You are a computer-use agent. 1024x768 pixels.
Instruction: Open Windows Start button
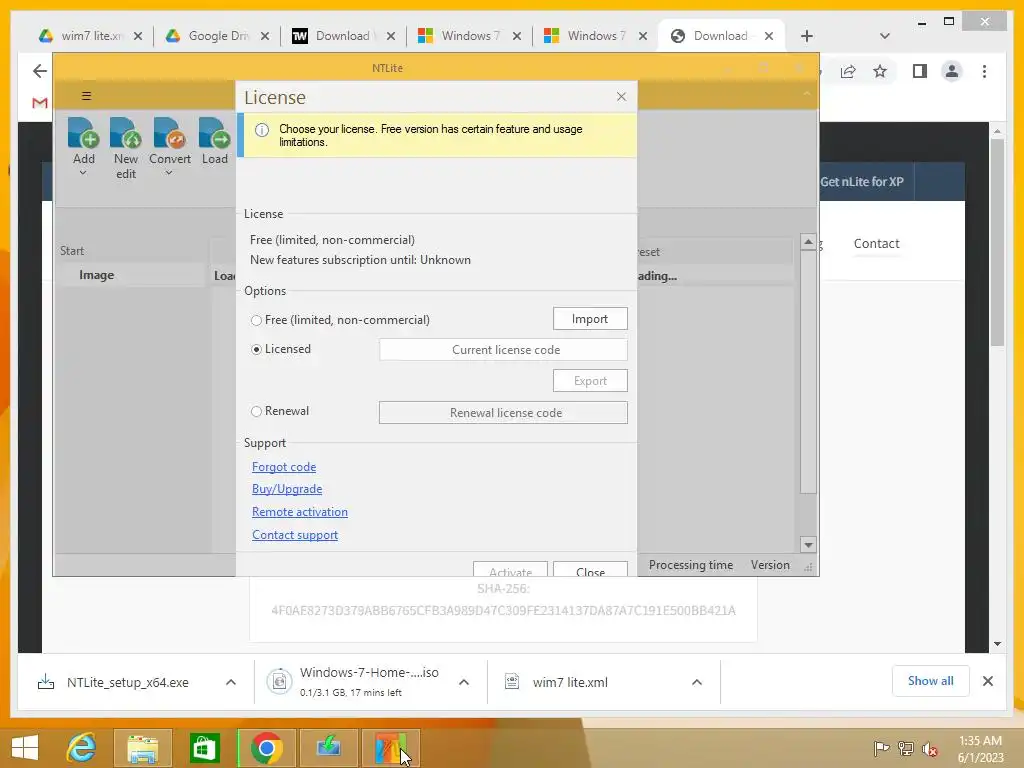tap(25, 748)
